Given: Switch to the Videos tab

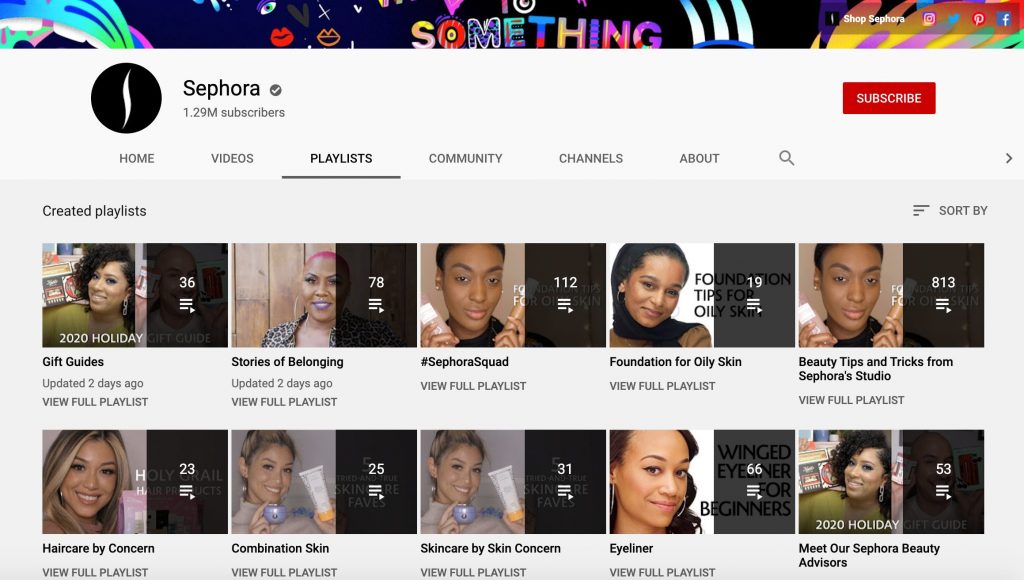Looking at the screenshot, I should point(232,158).
